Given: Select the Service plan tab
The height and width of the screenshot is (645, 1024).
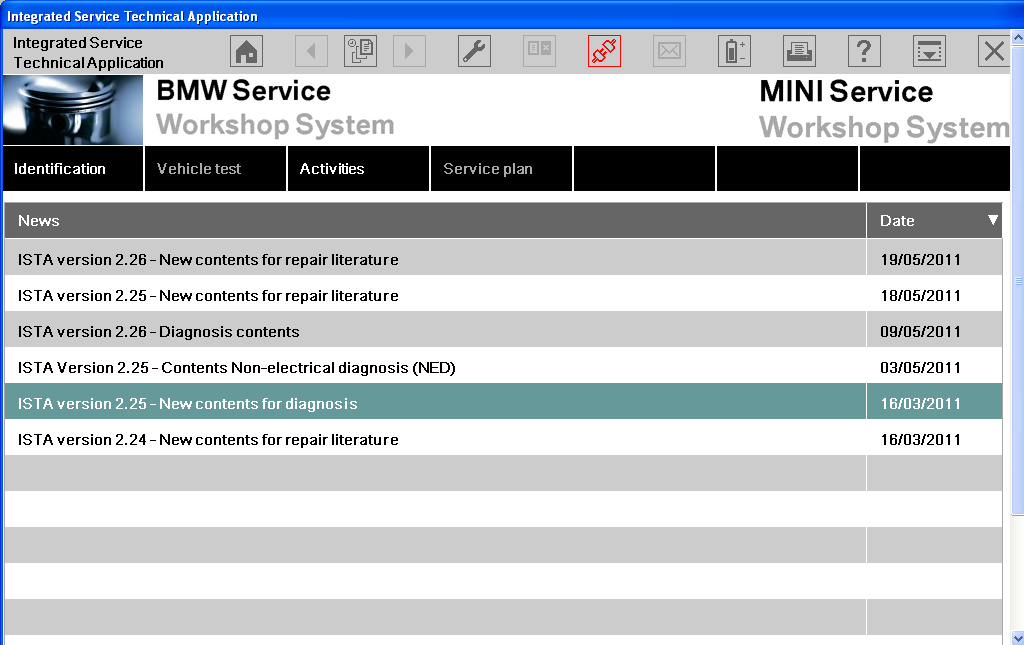Looking at the screenshot, I should [x=502, y=168].
